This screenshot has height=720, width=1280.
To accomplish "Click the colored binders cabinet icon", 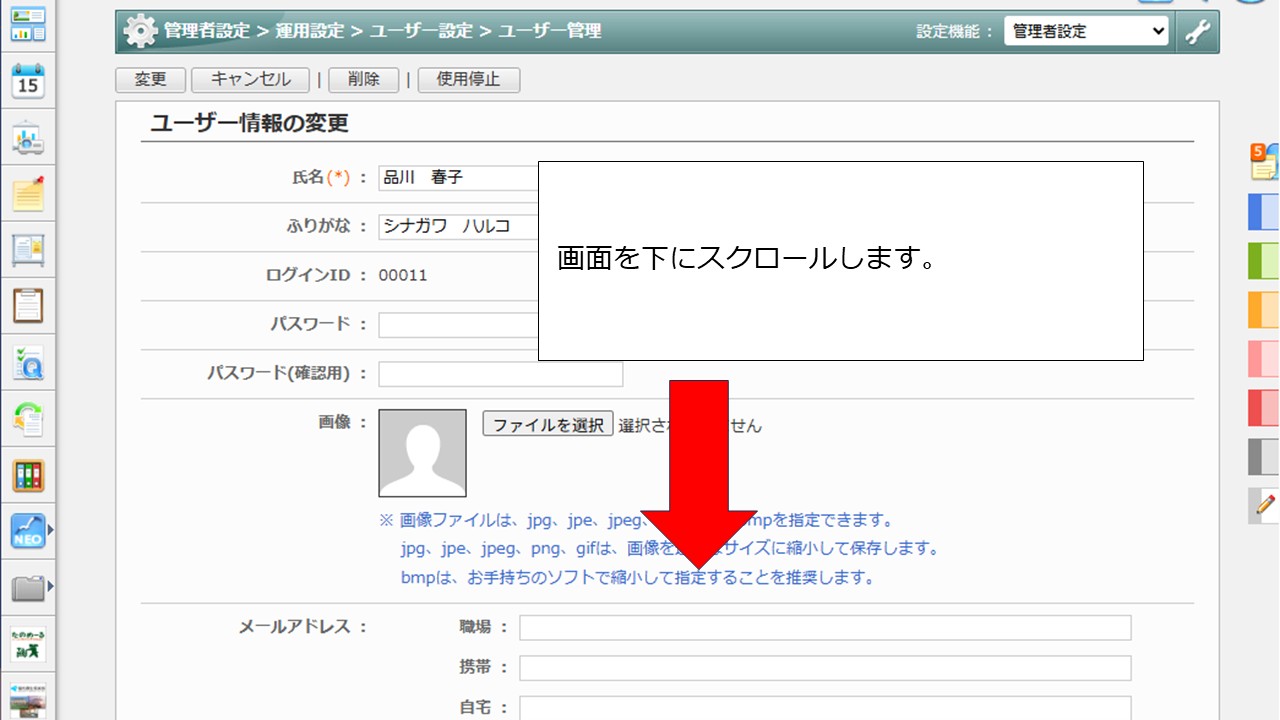I will point(28,475).
